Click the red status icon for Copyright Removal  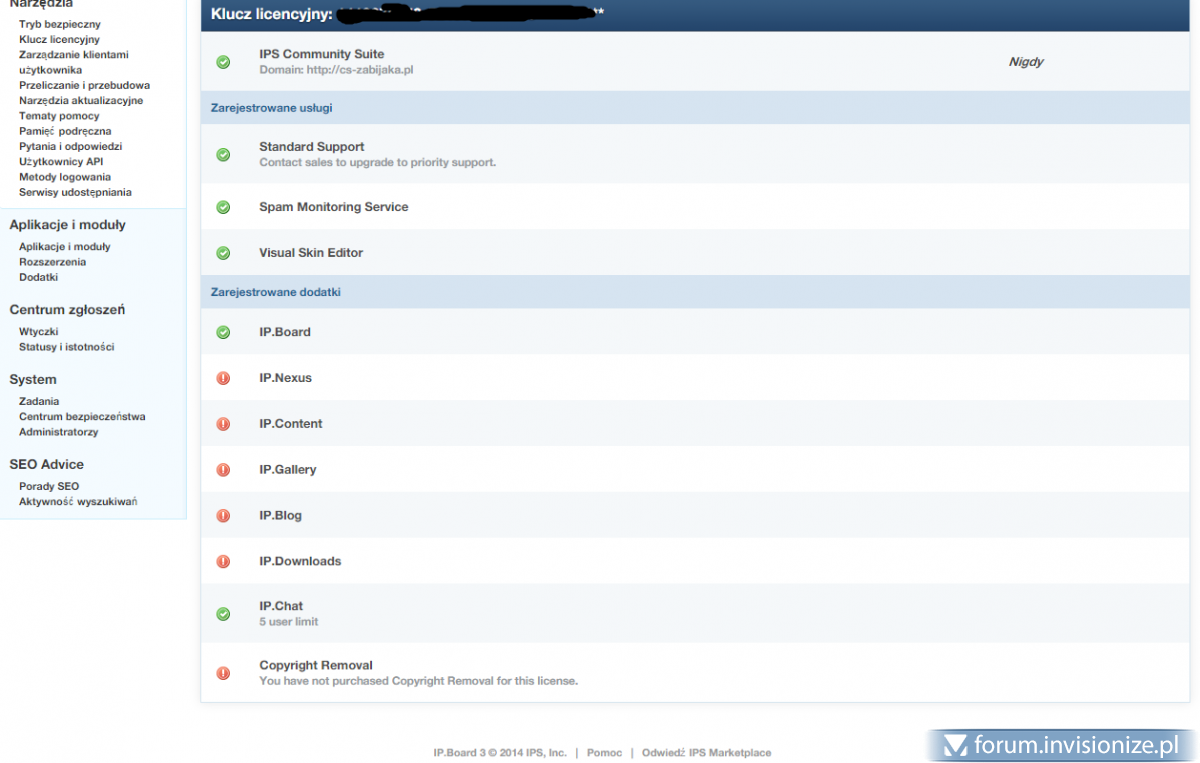click(223, 673)
